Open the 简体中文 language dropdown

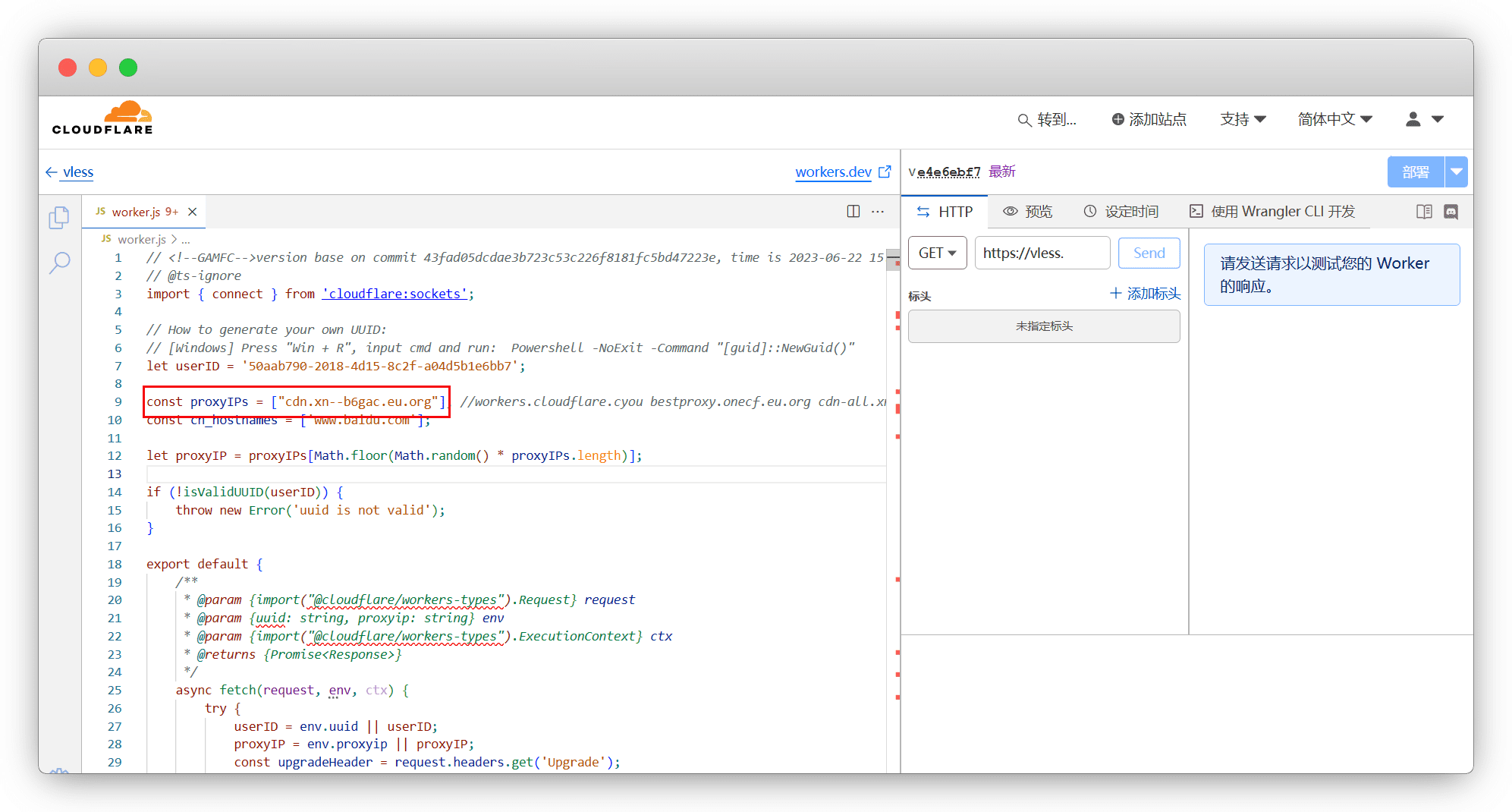(1334, 119)
